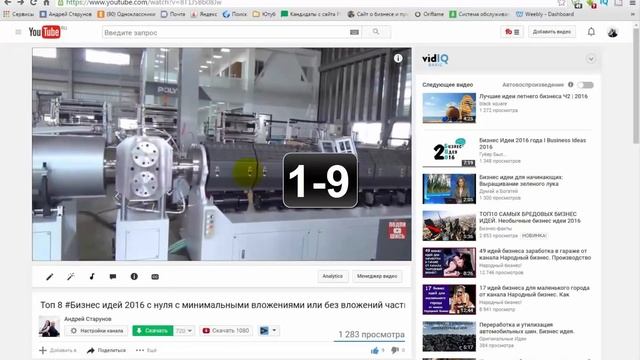This screenshot has width=640, height=360.
Task: Open the notifications bell
Action: (591, 31)
